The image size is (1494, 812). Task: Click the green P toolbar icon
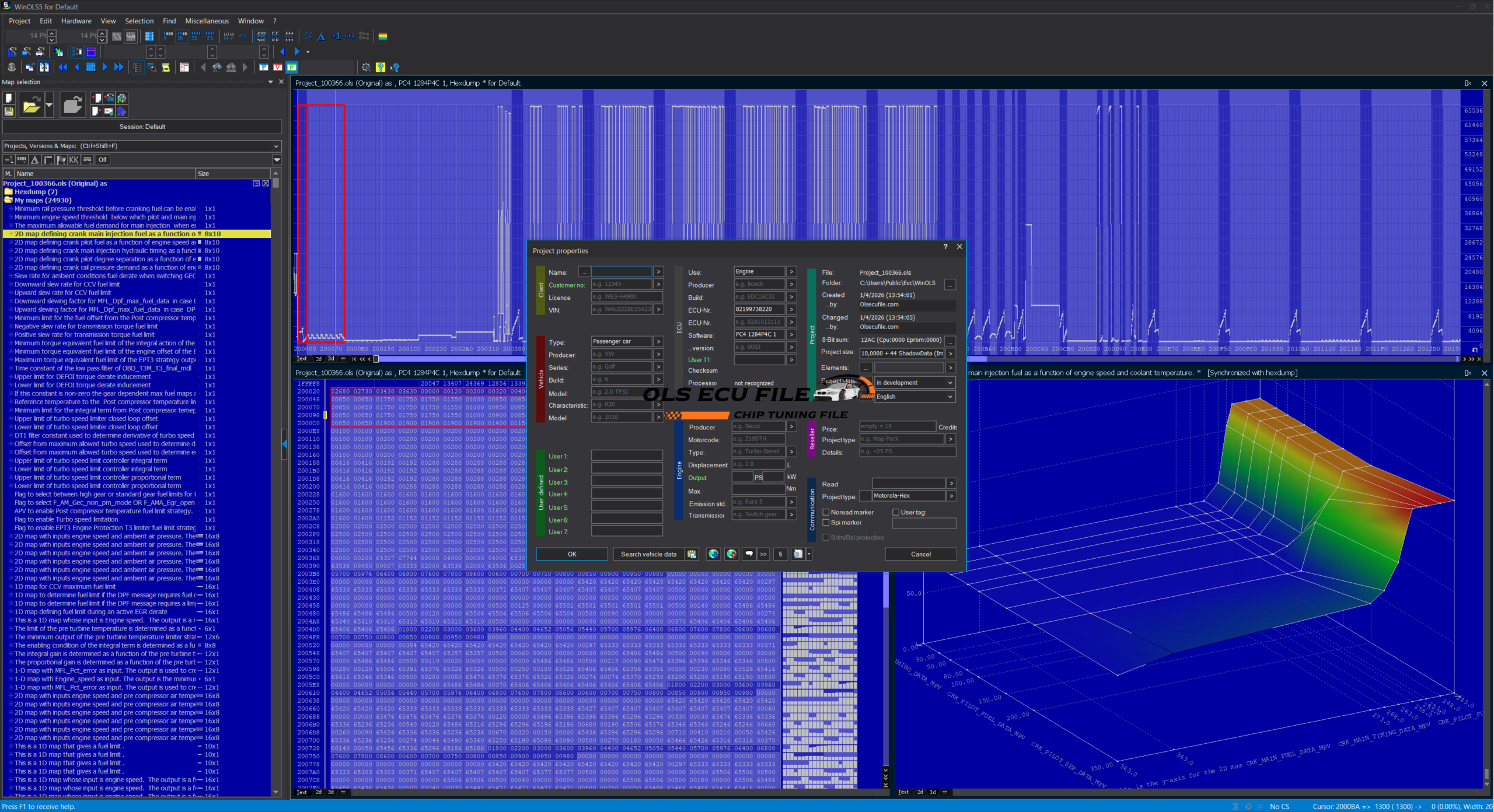292,67
